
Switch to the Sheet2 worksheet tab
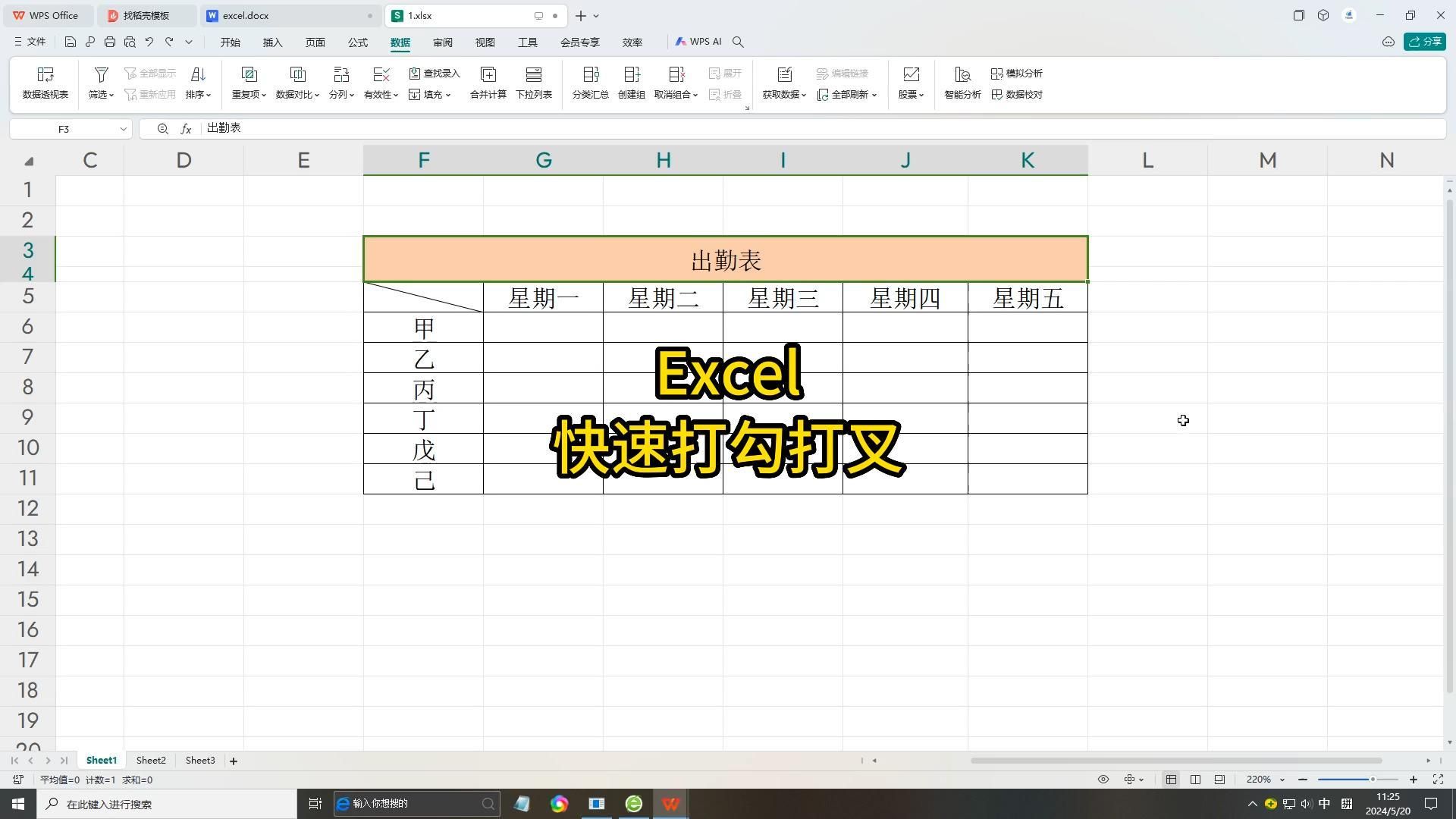click(151, 761)
